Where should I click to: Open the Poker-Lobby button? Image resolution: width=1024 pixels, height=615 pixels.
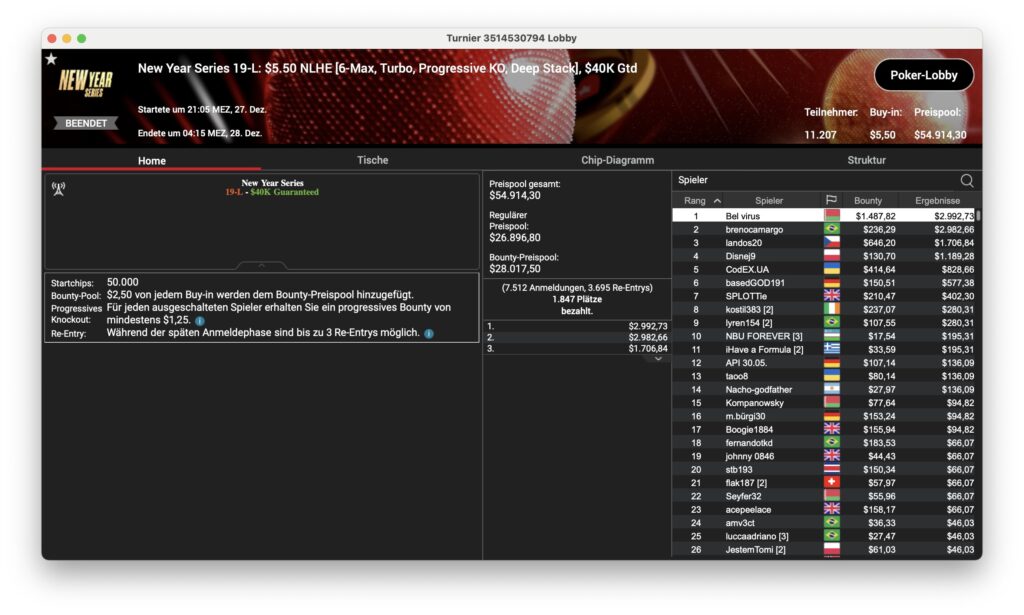tap(923, 75)
